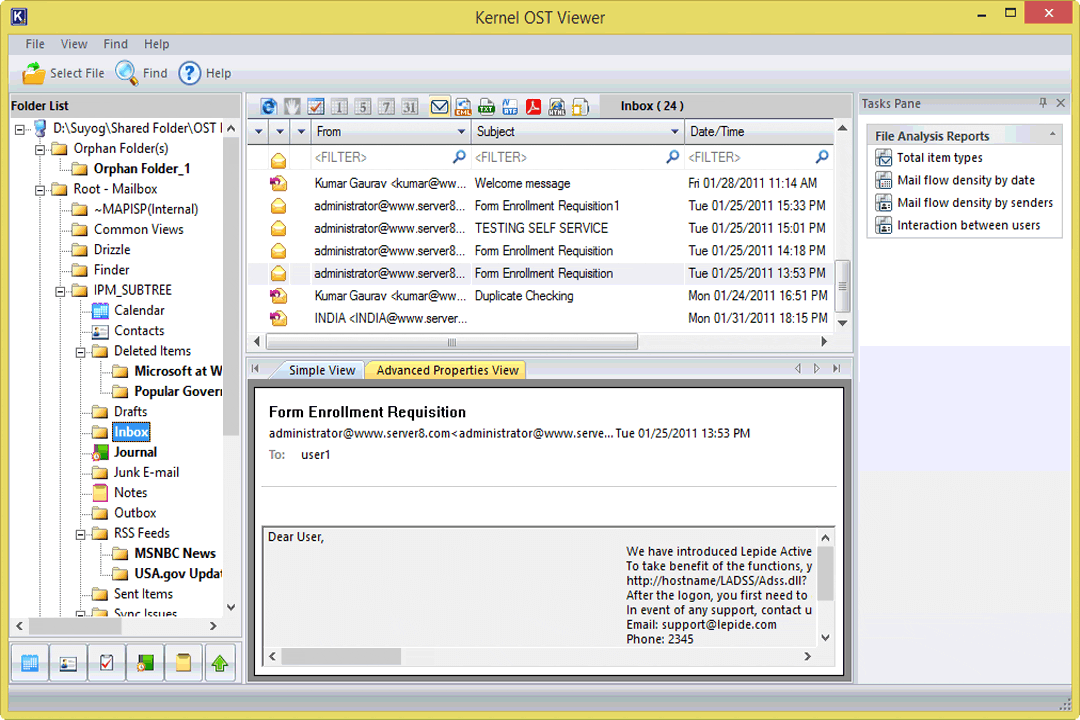1080x720 pixels.
Task: Open the From column filter dropdown
Action: tap(462, 131)
